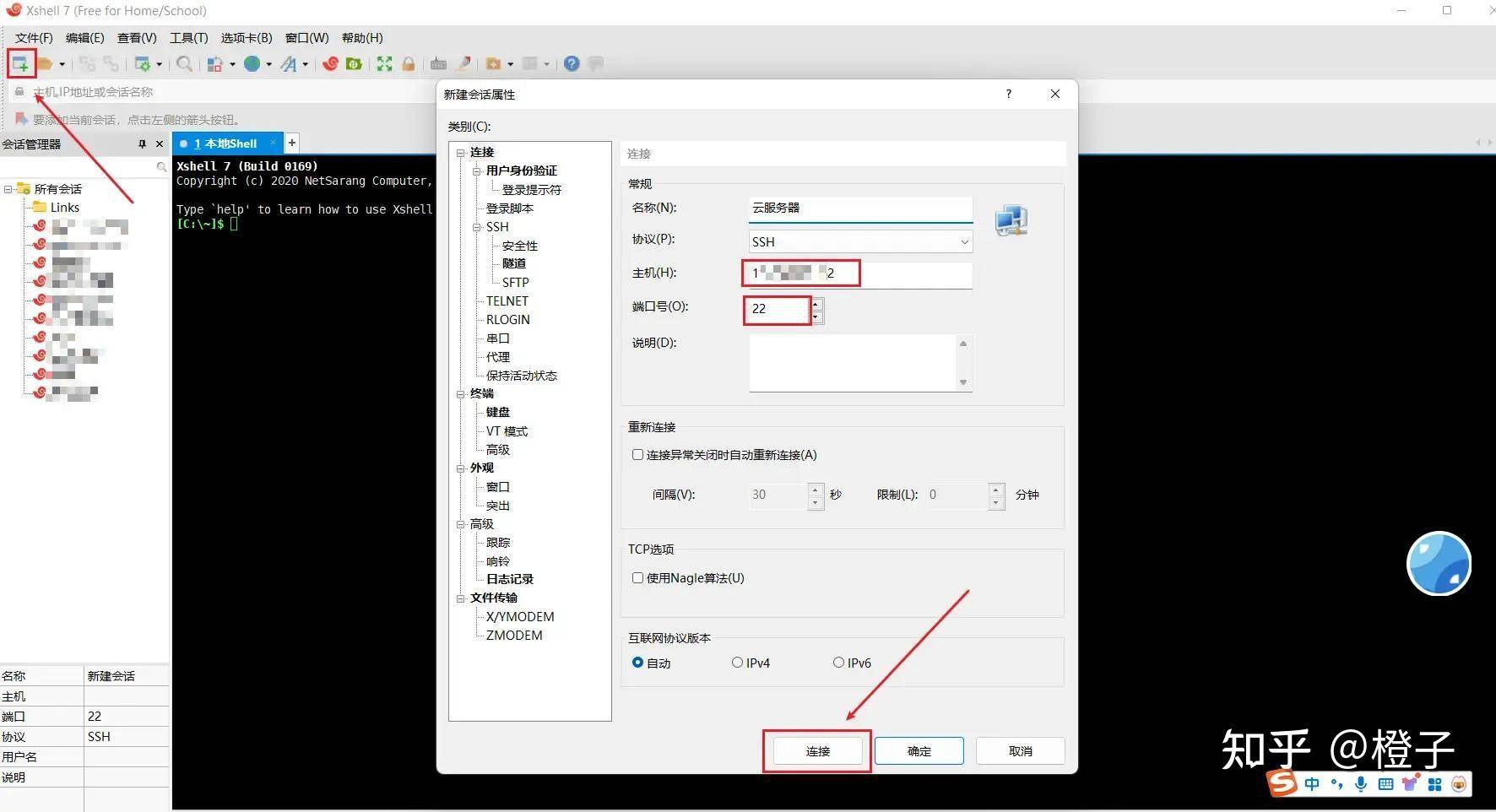1496x812 pixels.
Task: Click the 主机 host input field
Action: (860, 274)
